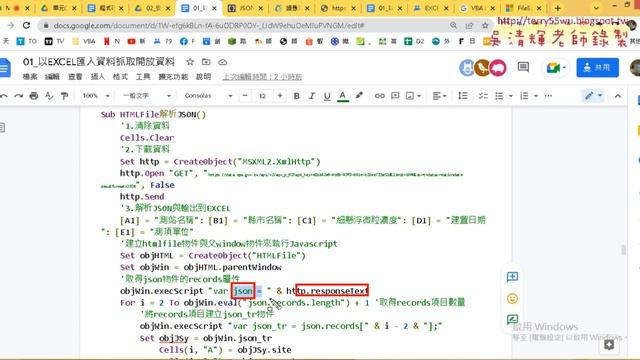This screenshot has height=360, width=640.
Task: Click the YouTube bookmark icon
Action: click(x=131, y=41)
